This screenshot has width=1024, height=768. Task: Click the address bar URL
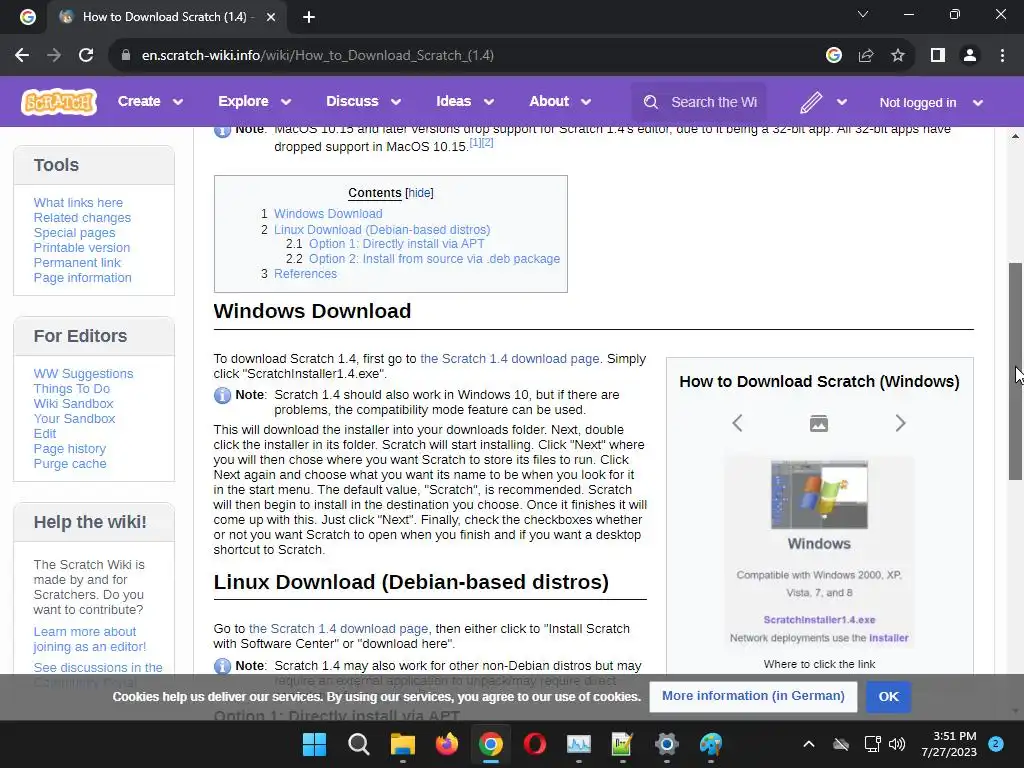[x=317, y=56]
